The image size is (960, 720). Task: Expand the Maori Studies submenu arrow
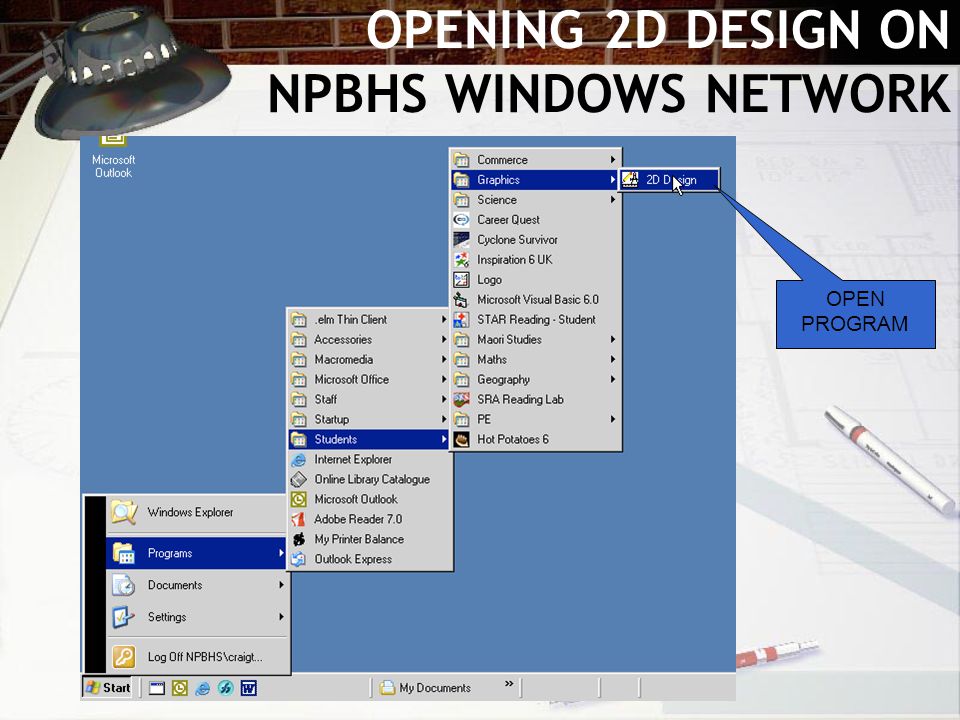612,340
